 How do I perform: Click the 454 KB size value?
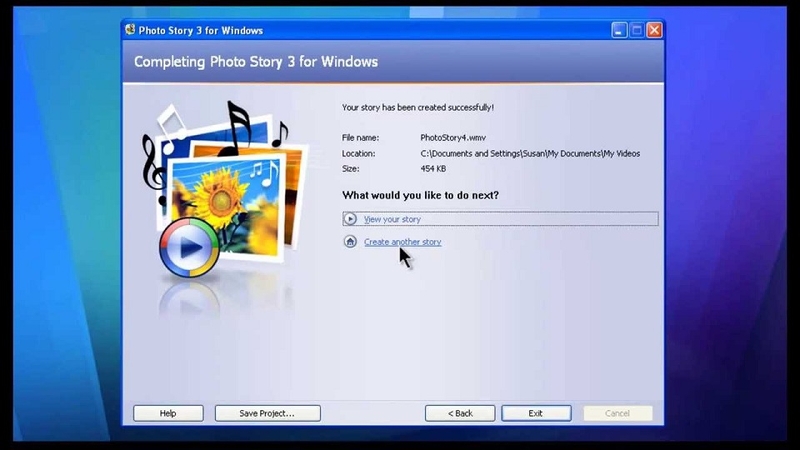click(433, 169)
